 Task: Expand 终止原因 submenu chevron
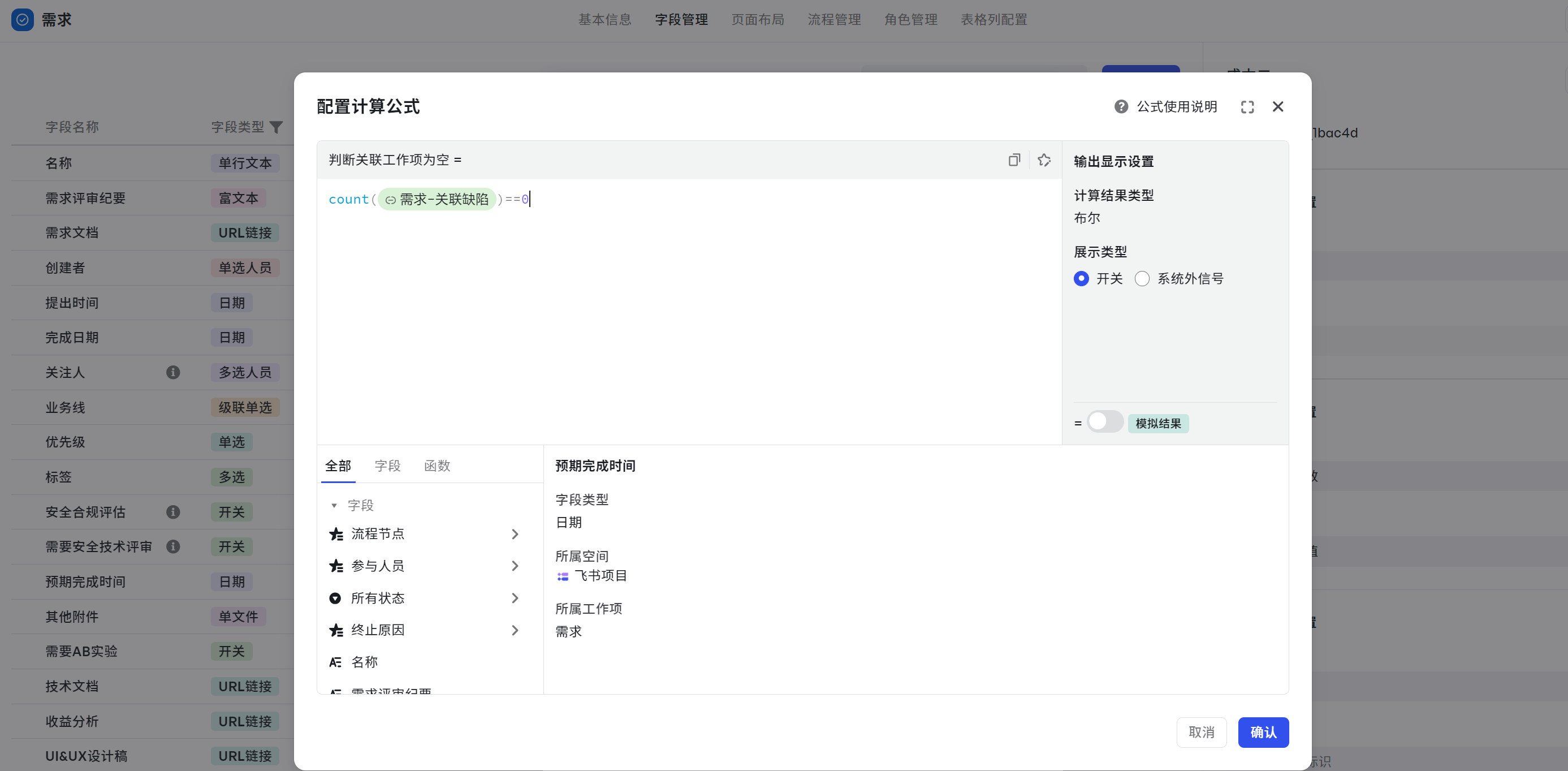(x=515, y=630)
